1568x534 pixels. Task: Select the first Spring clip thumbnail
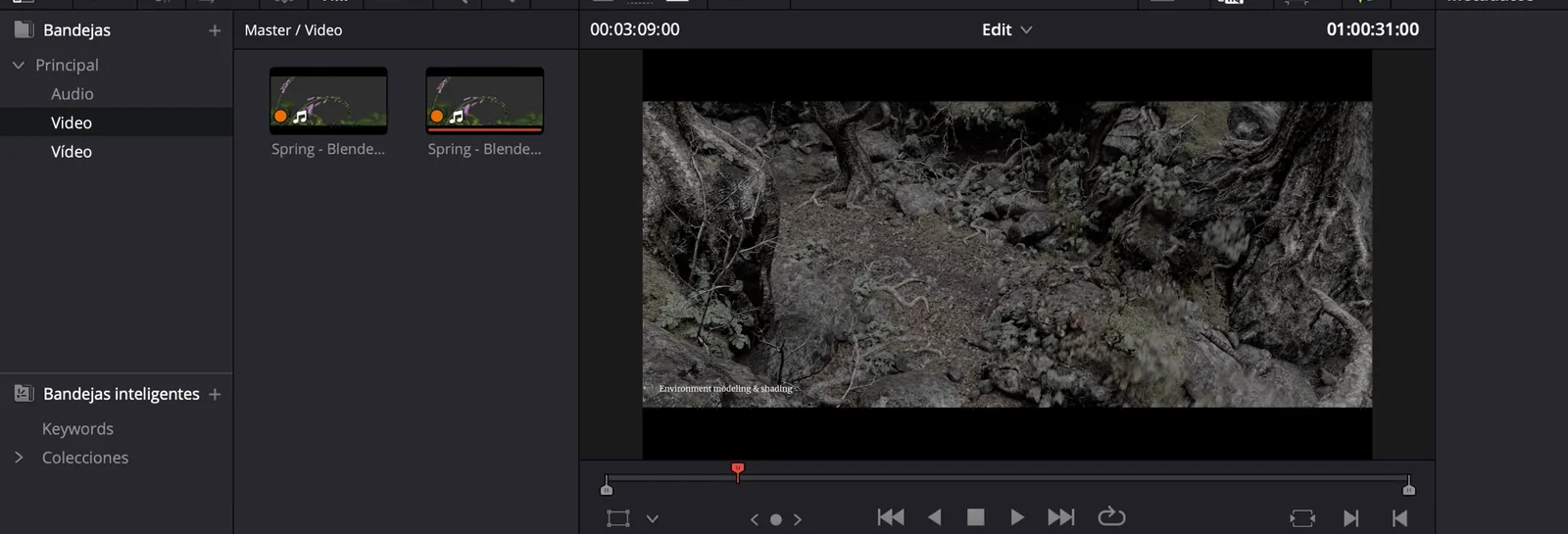click(328, 101)
